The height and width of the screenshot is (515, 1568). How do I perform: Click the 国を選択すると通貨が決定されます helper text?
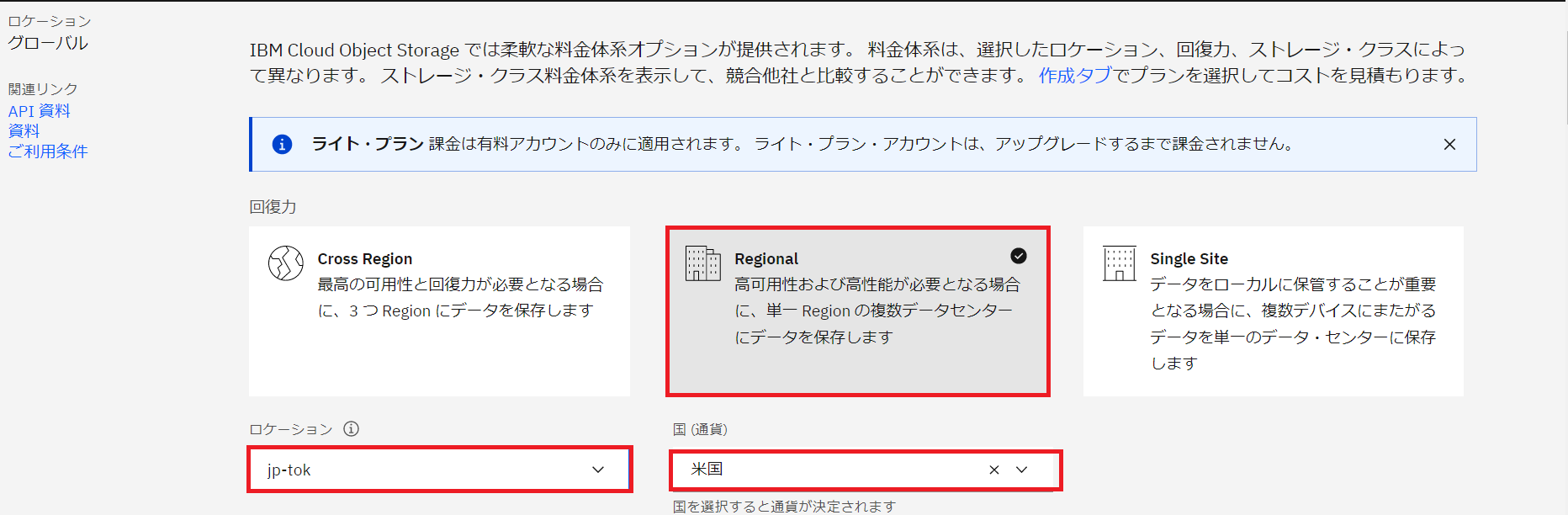pyautogui.click(x=784, y=506)
